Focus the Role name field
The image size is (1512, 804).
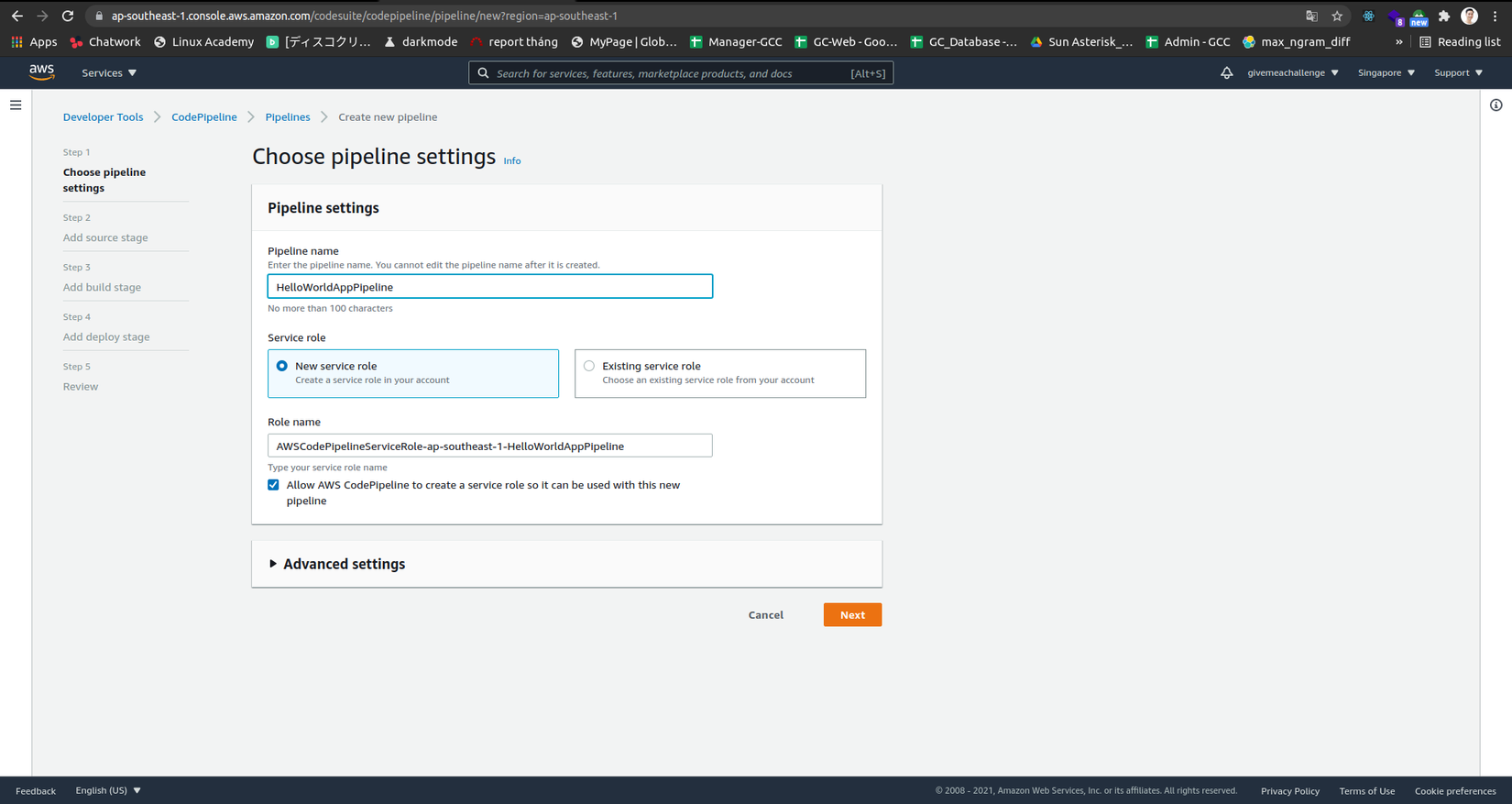click(489, 446)
